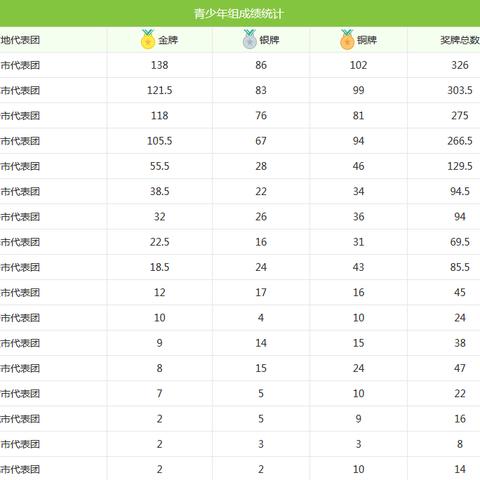Image resolution: width=480 pixels, height=480 pixels.
Task: Click gold count 138 in first row
Action: tap(160, 65)
